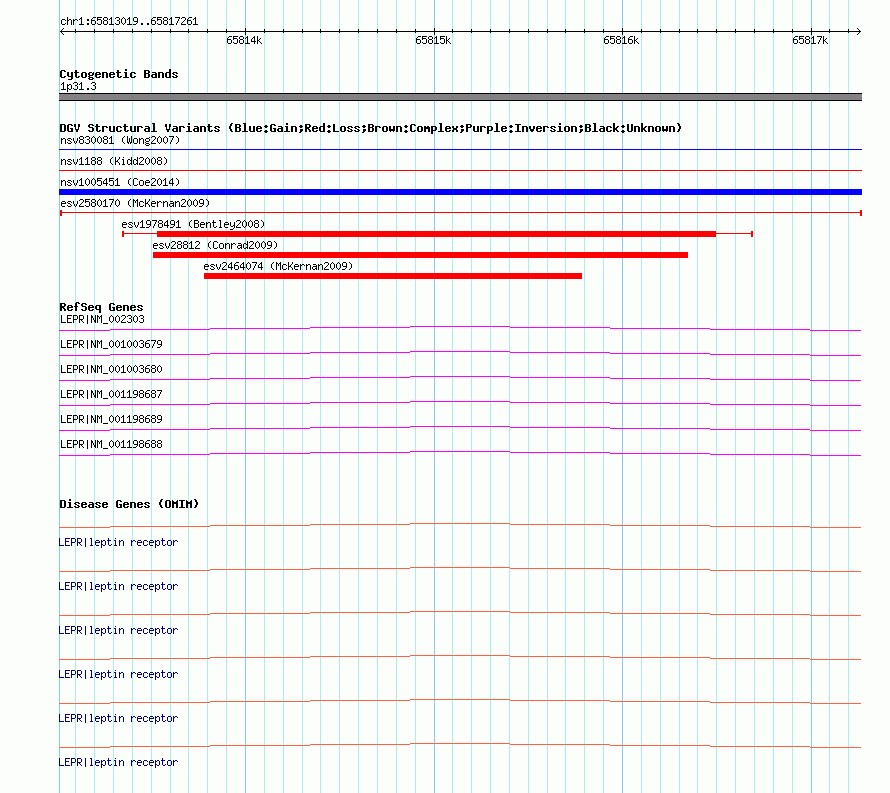Click the thin red esv2580170 variant line
This screenshot has width=890, height=793.
tap(460, 213)
